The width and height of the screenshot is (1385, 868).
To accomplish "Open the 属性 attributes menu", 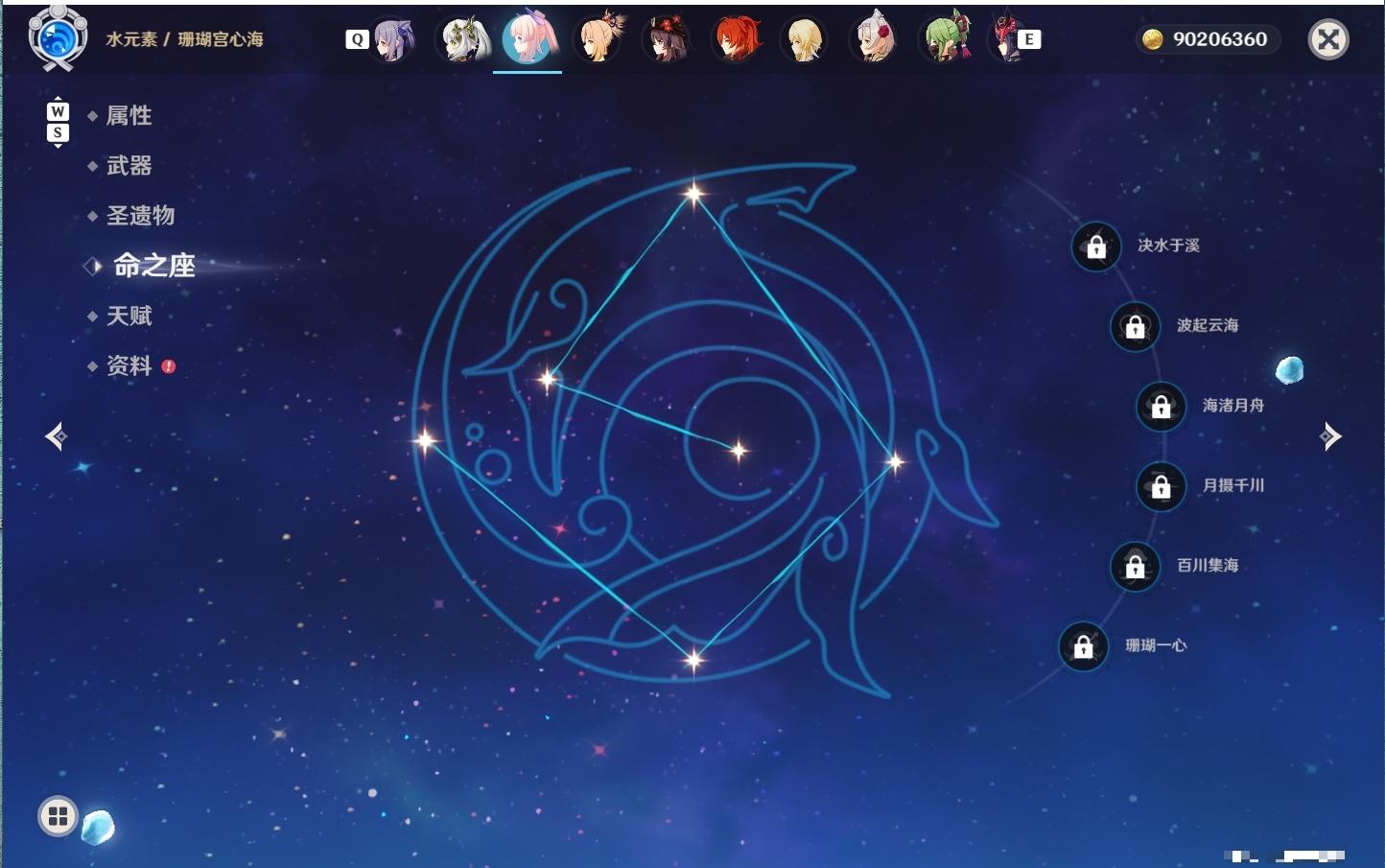I will (129, 116).
